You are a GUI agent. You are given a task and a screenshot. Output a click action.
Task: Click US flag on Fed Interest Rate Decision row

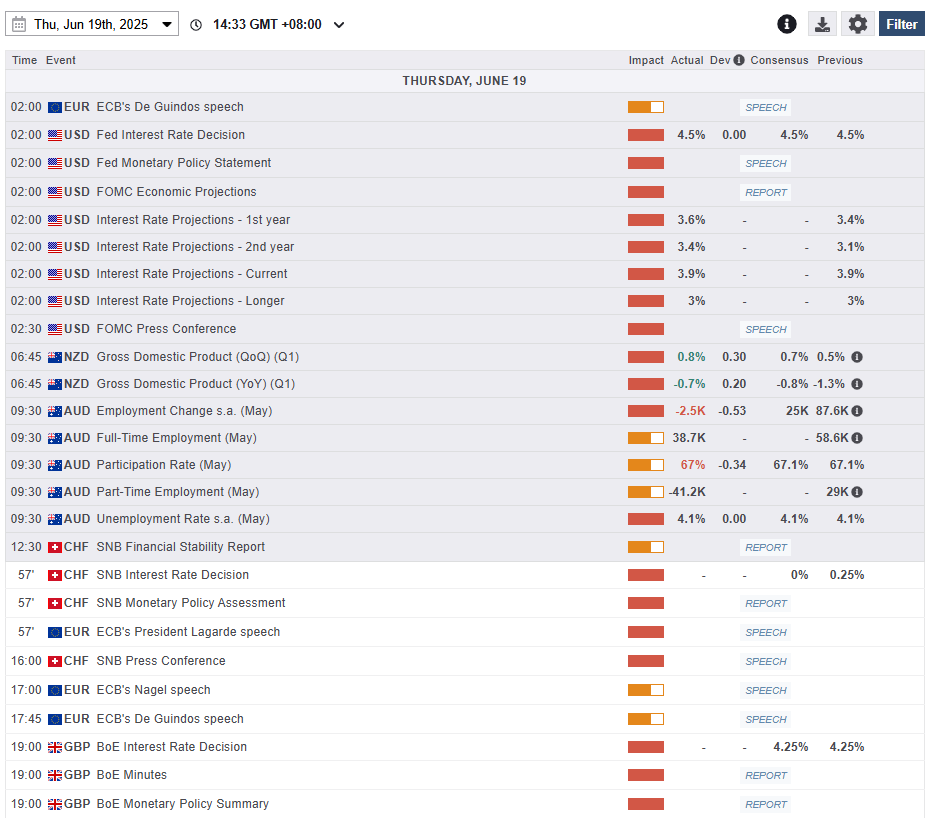[55, 135]
